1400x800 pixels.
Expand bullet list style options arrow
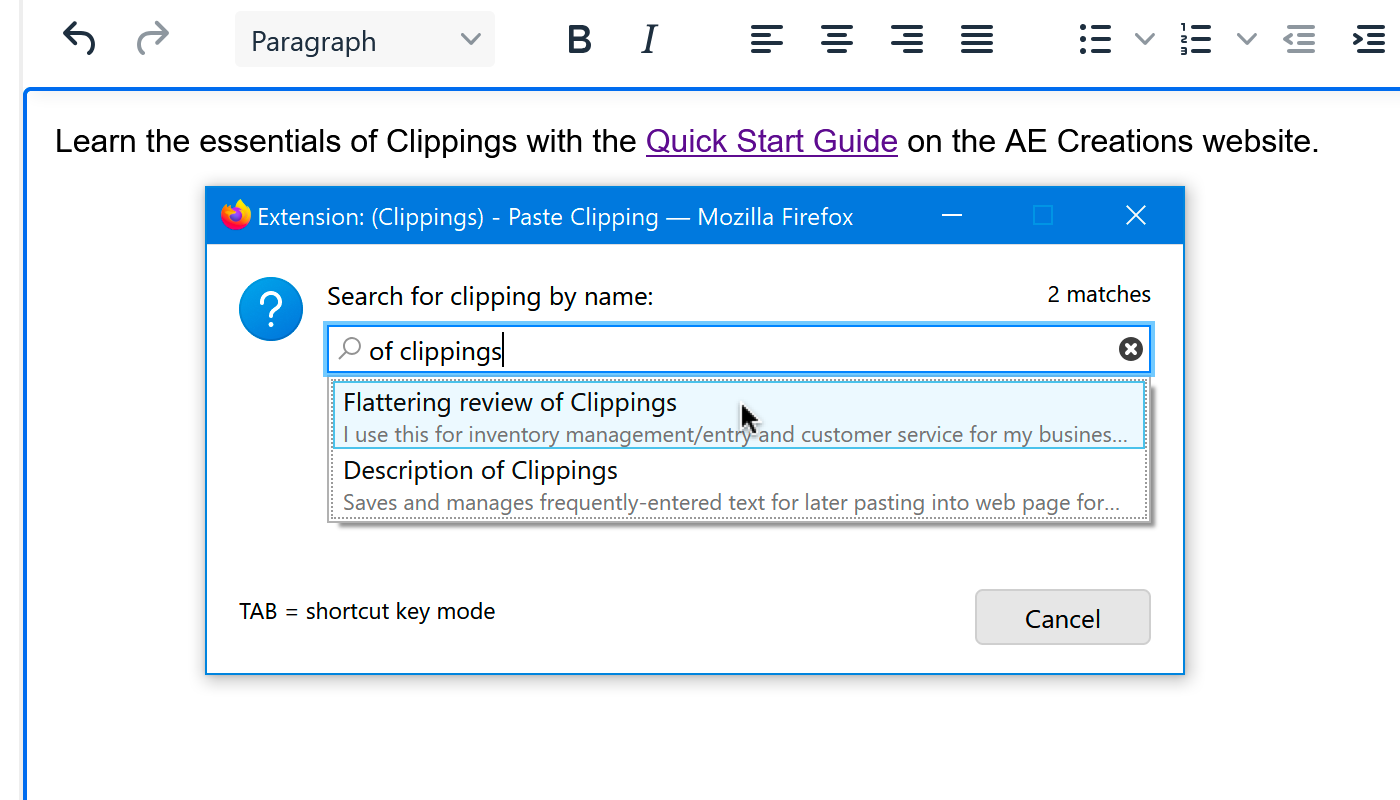1145,40
